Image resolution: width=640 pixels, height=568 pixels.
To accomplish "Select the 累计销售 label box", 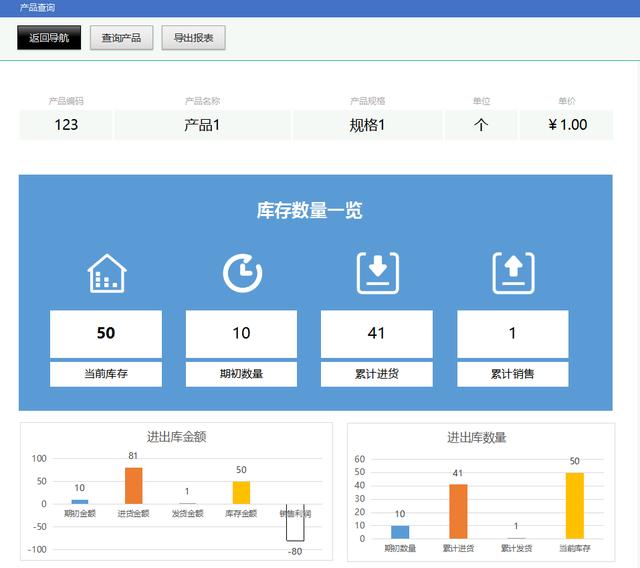I will pos(512,374).
